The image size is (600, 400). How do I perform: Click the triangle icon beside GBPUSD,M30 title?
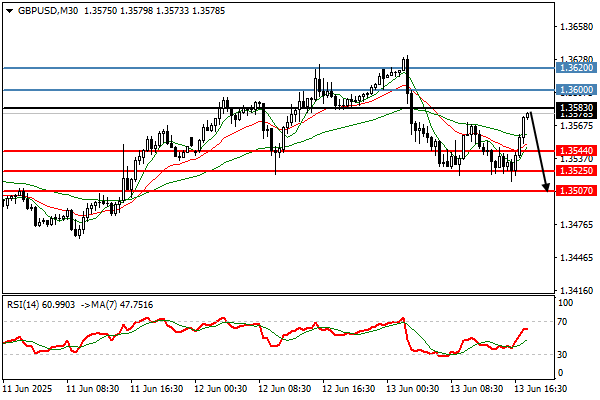(9, 10)
